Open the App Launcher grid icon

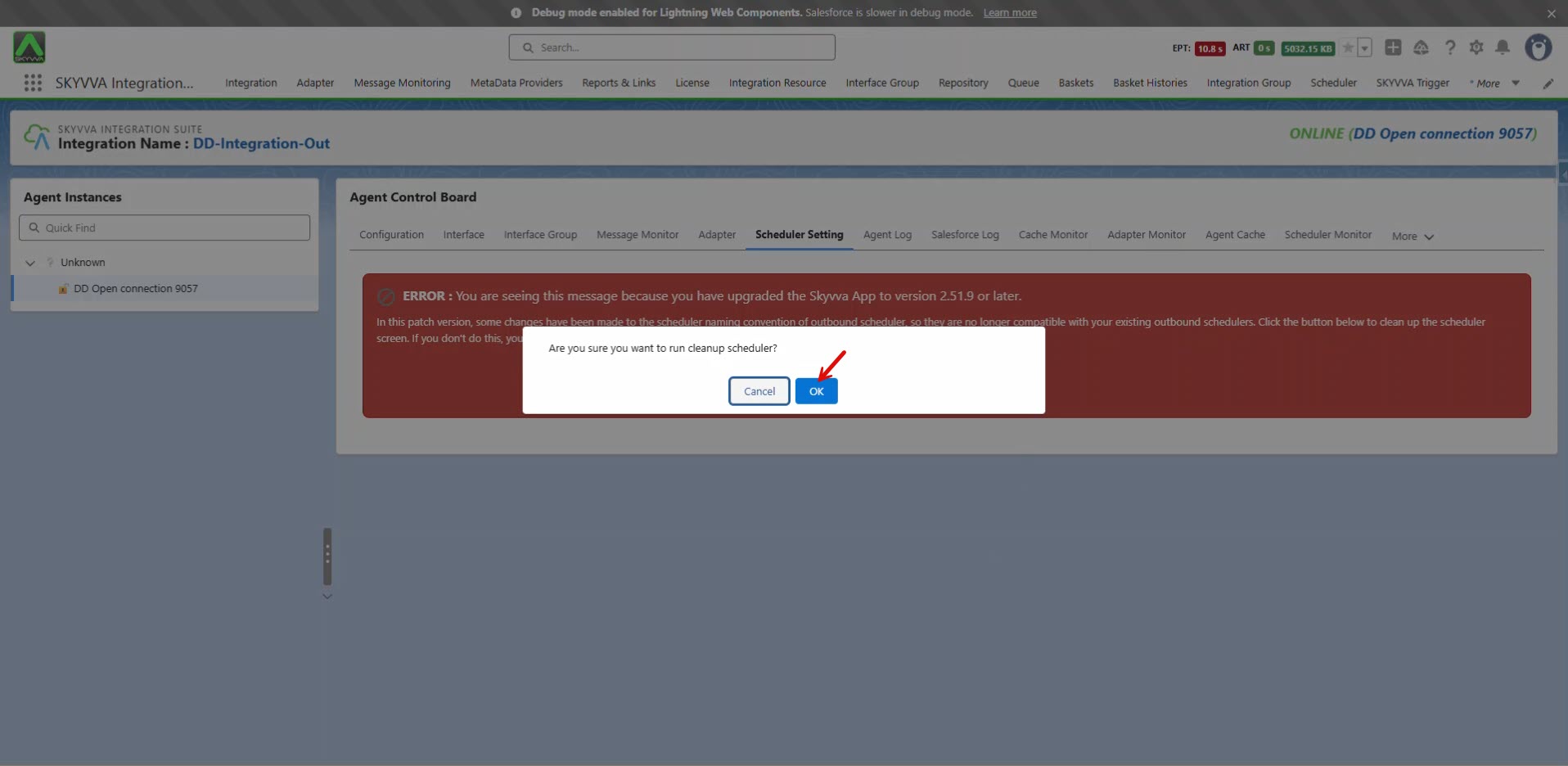coord(33,83)
